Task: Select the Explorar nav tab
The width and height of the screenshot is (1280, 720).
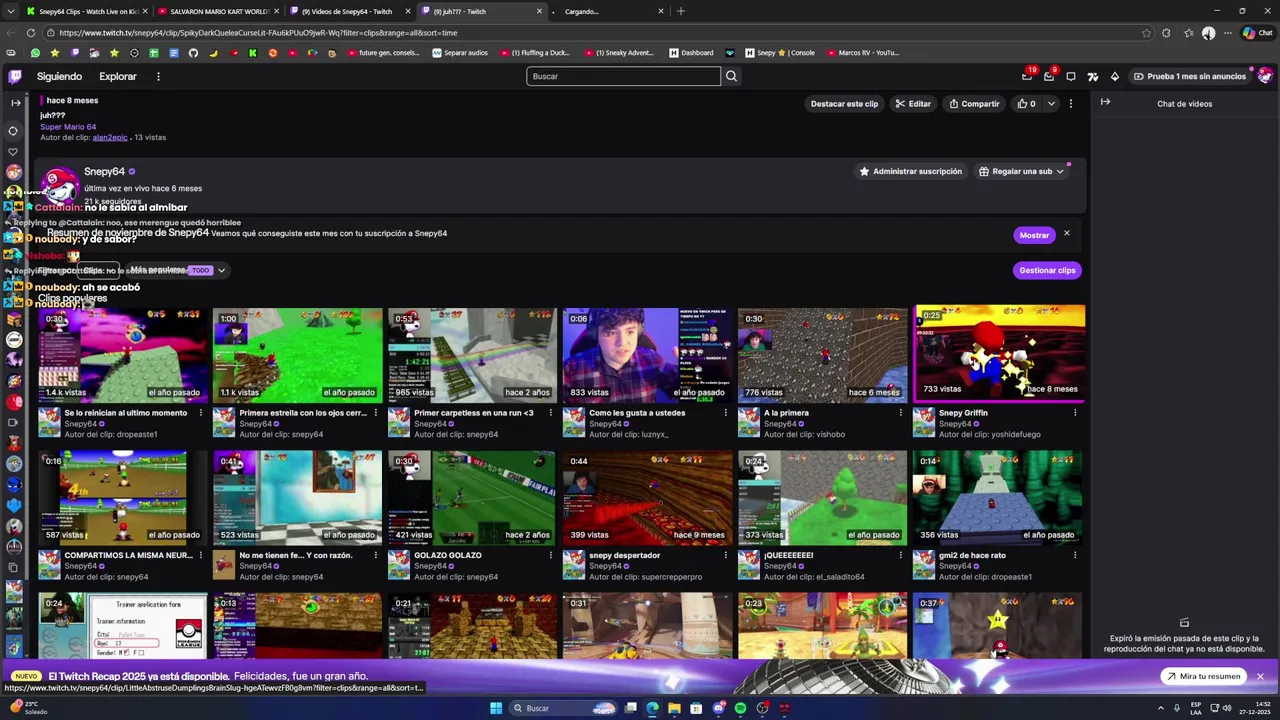Action: coord(118,76)
